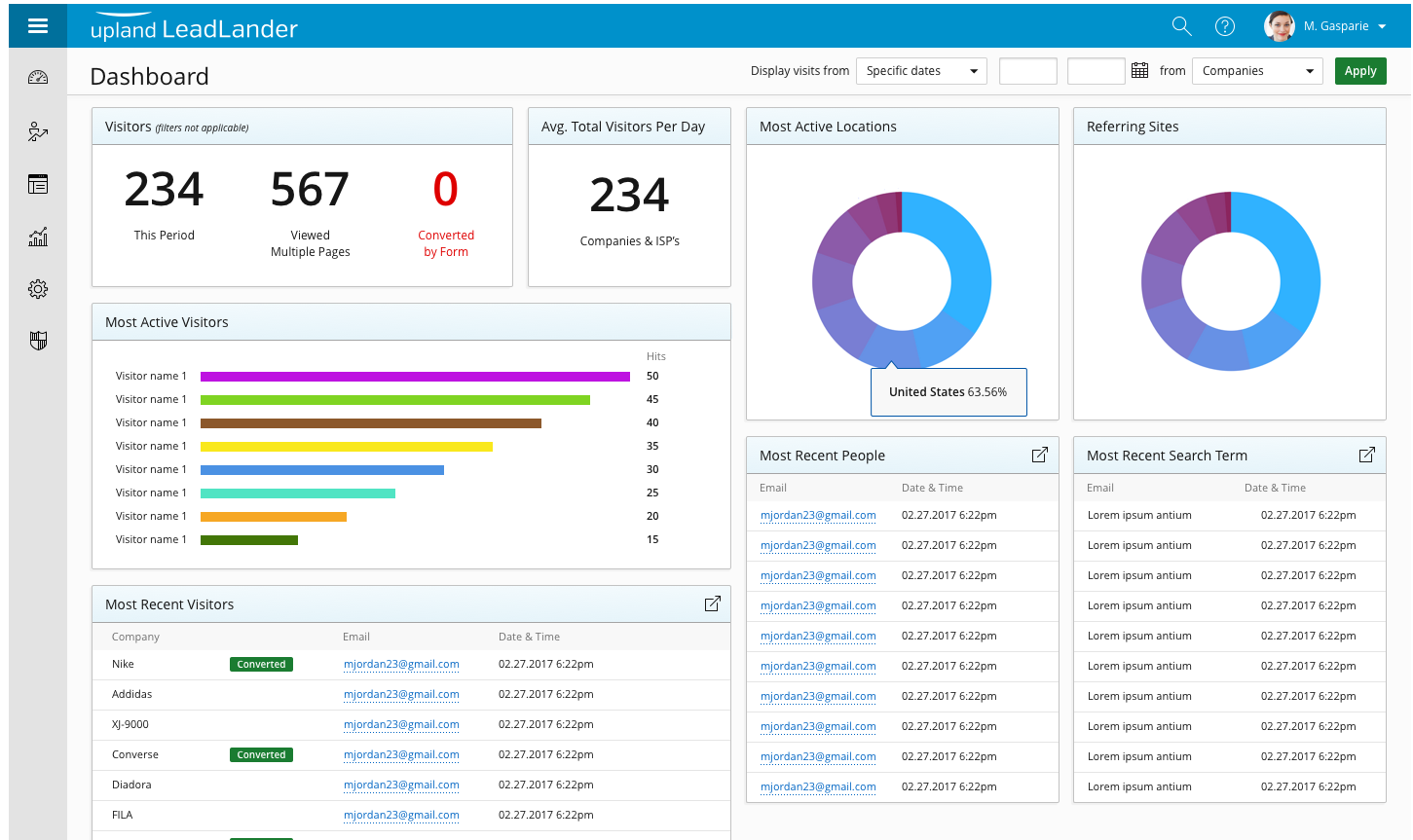Open the calendar date picker icon
This screenshot has width=1413, height=840.
(1139, 71)
